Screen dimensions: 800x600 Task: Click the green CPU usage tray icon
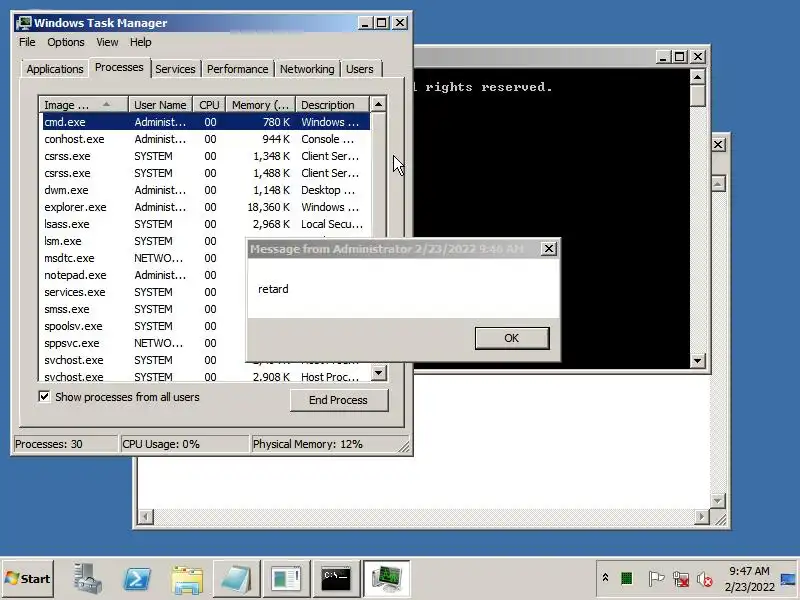(627, 579)
